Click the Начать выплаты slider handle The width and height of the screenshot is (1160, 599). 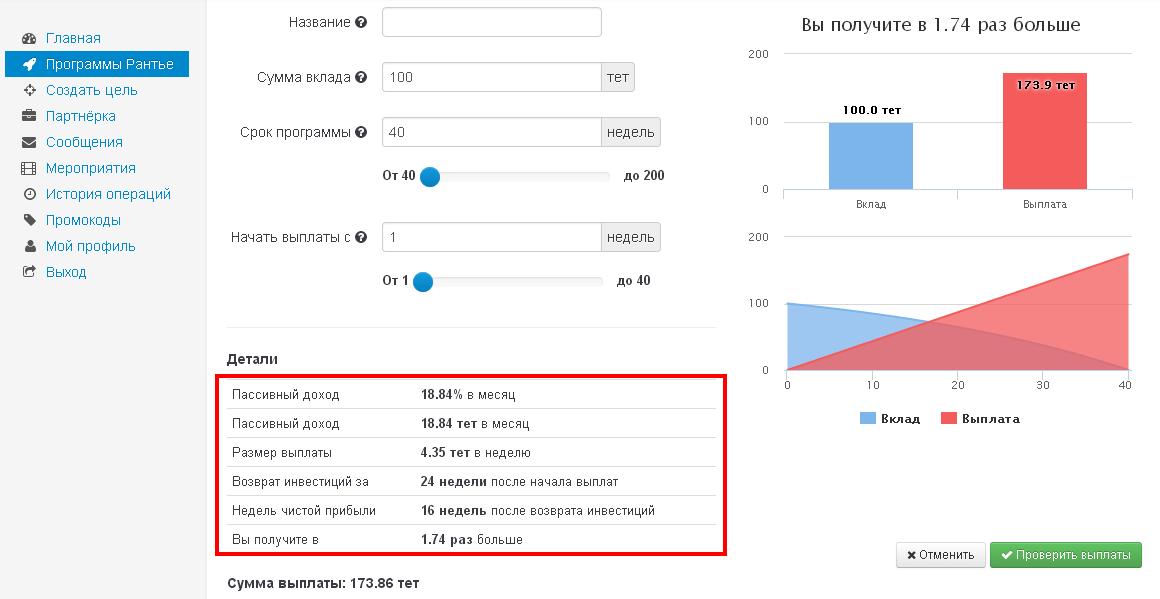coord(423,282)
